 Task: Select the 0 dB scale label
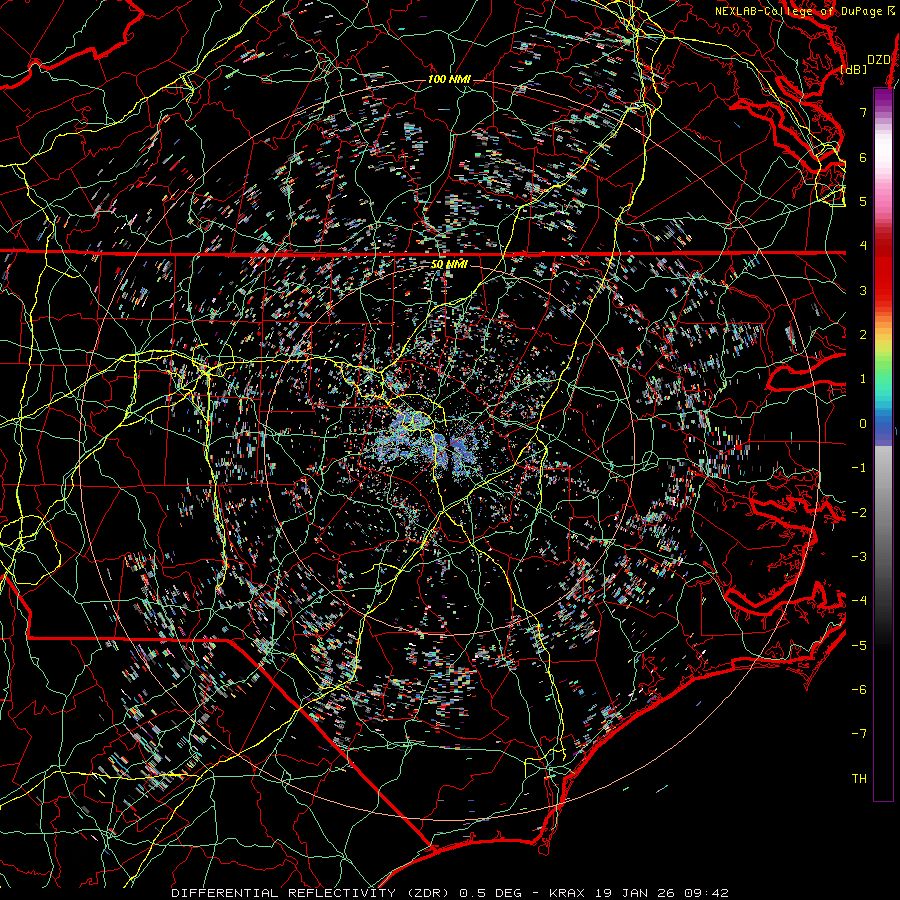coord(863,424)
